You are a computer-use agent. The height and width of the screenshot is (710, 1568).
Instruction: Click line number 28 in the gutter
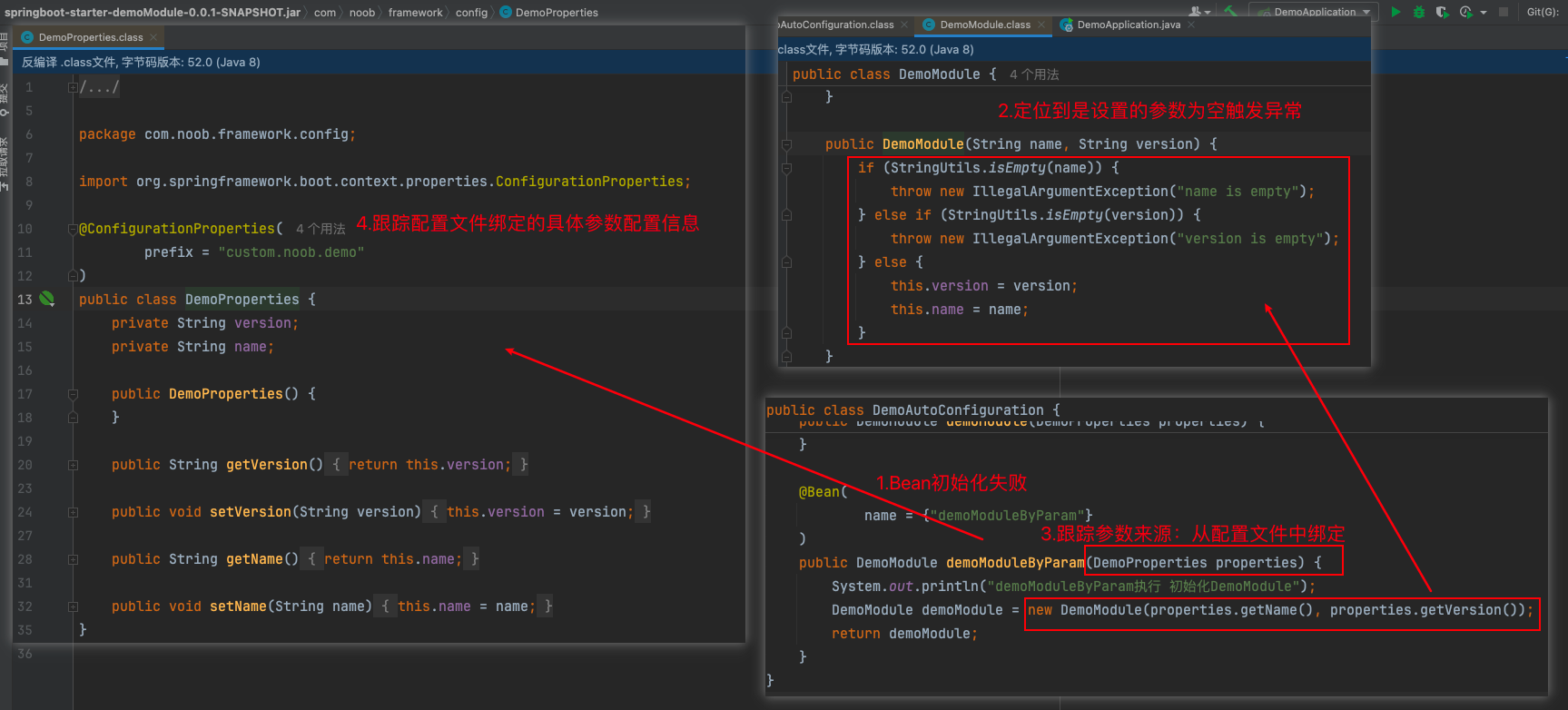[x=25, y=559]
